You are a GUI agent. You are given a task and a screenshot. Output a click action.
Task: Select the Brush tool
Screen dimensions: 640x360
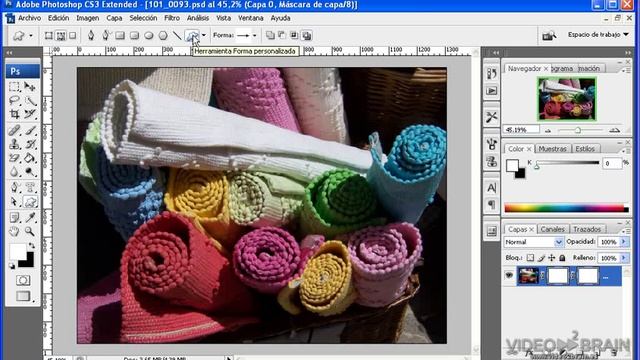[x=30, y=130]
